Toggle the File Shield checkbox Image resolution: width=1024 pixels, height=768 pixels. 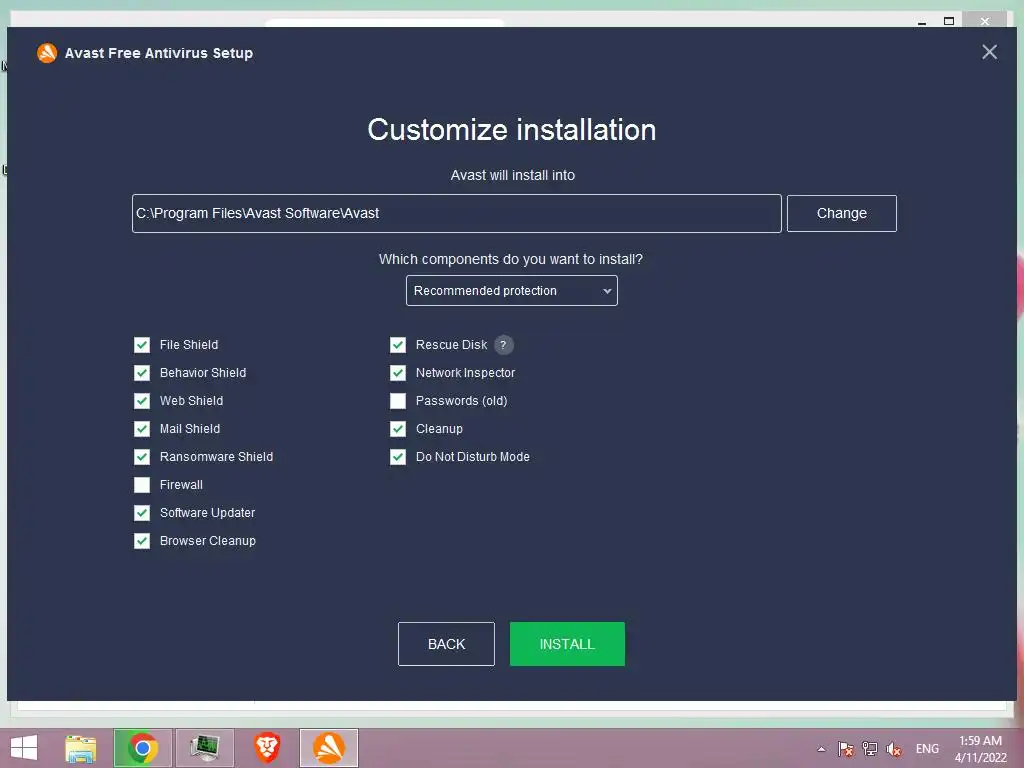(142, 345)
